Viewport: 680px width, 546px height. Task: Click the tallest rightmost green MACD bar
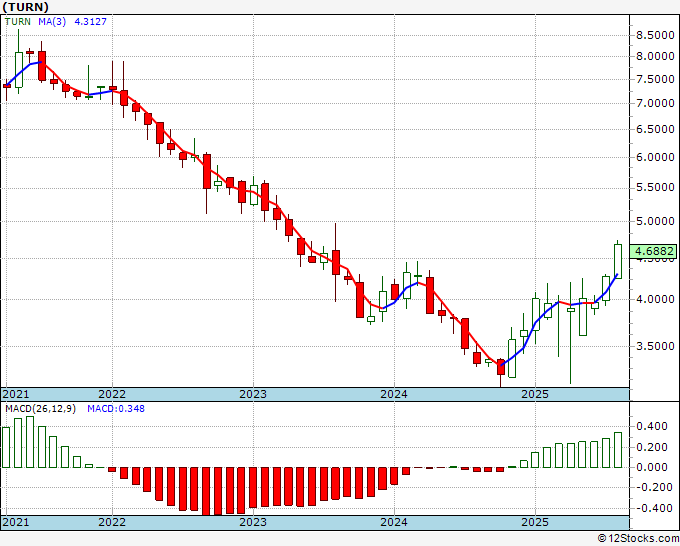click(x=618, y=450)
